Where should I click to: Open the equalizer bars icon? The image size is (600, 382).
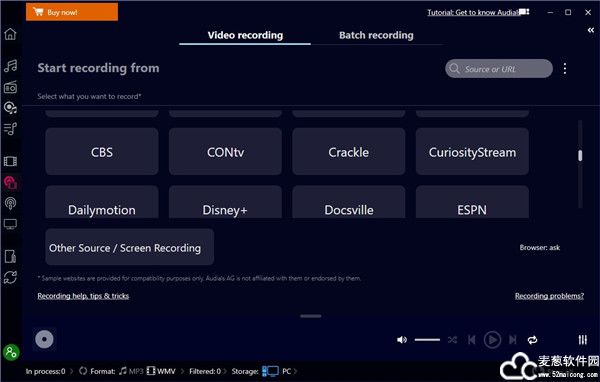coord(582,340)
